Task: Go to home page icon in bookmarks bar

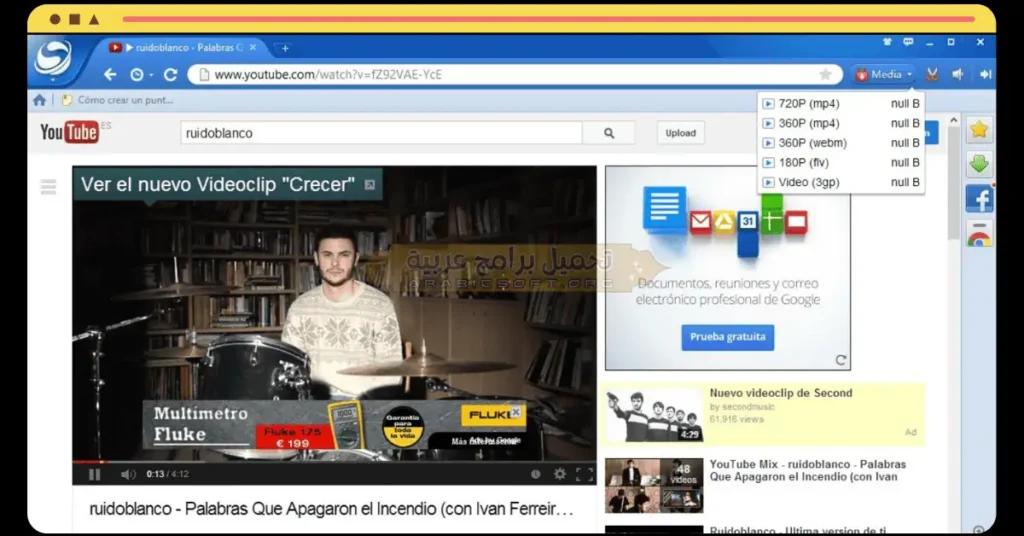Action: coord(39,100)
